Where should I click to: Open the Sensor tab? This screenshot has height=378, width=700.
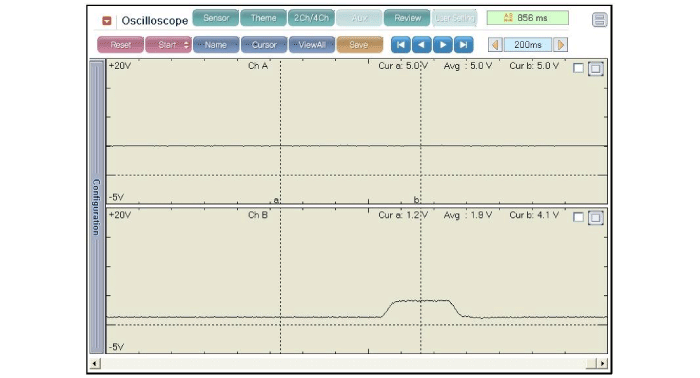tap(216, 18)
